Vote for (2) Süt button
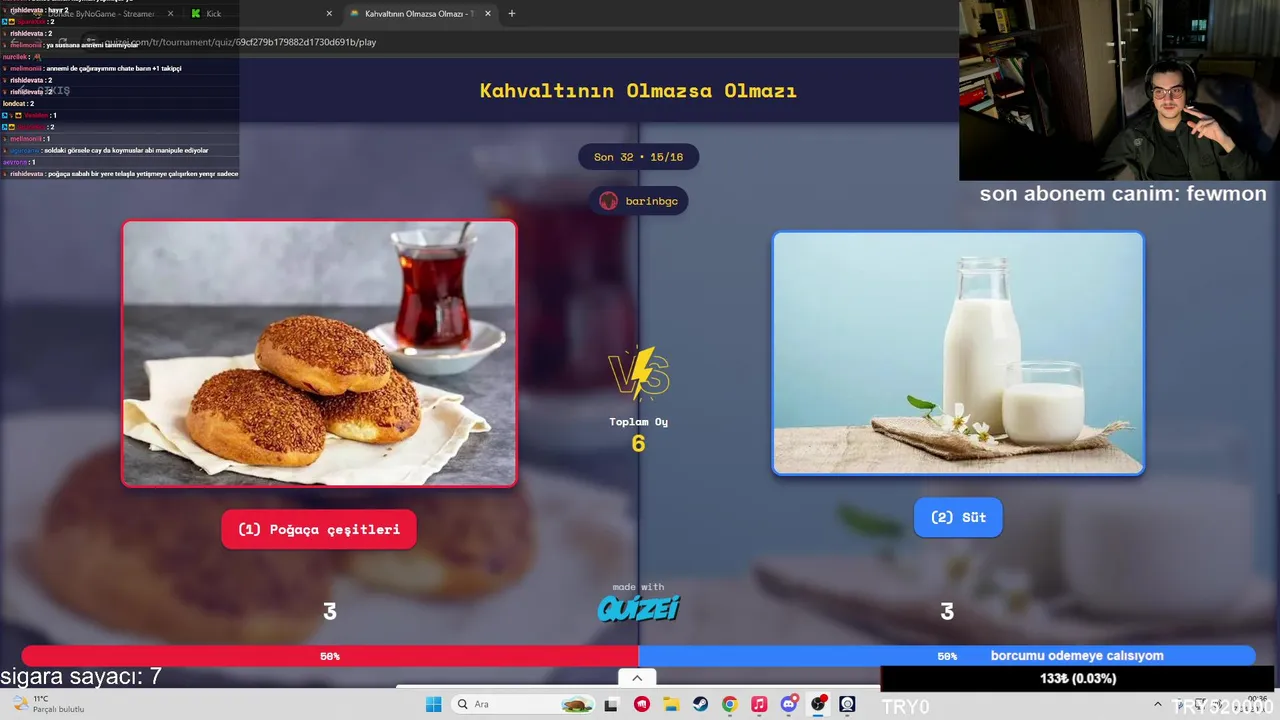The width and height of the screenshot is (1280, 720). pyautogui.click(x=958, y=517)
